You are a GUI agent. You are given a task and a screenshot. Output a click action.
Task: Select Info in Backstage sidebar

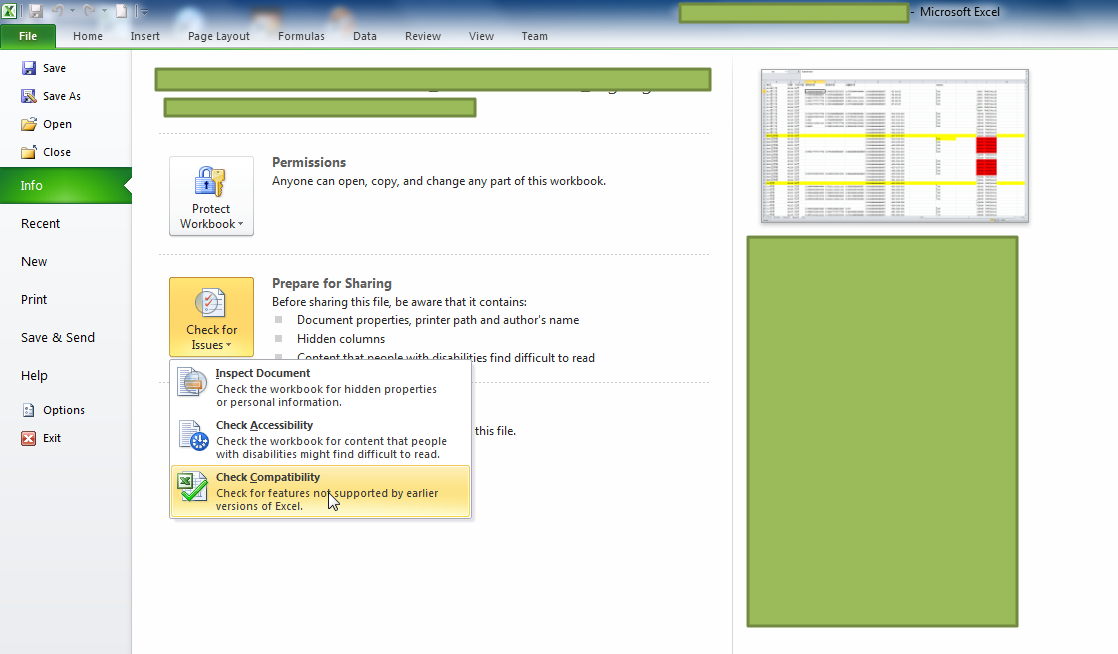tap(66, 185)
